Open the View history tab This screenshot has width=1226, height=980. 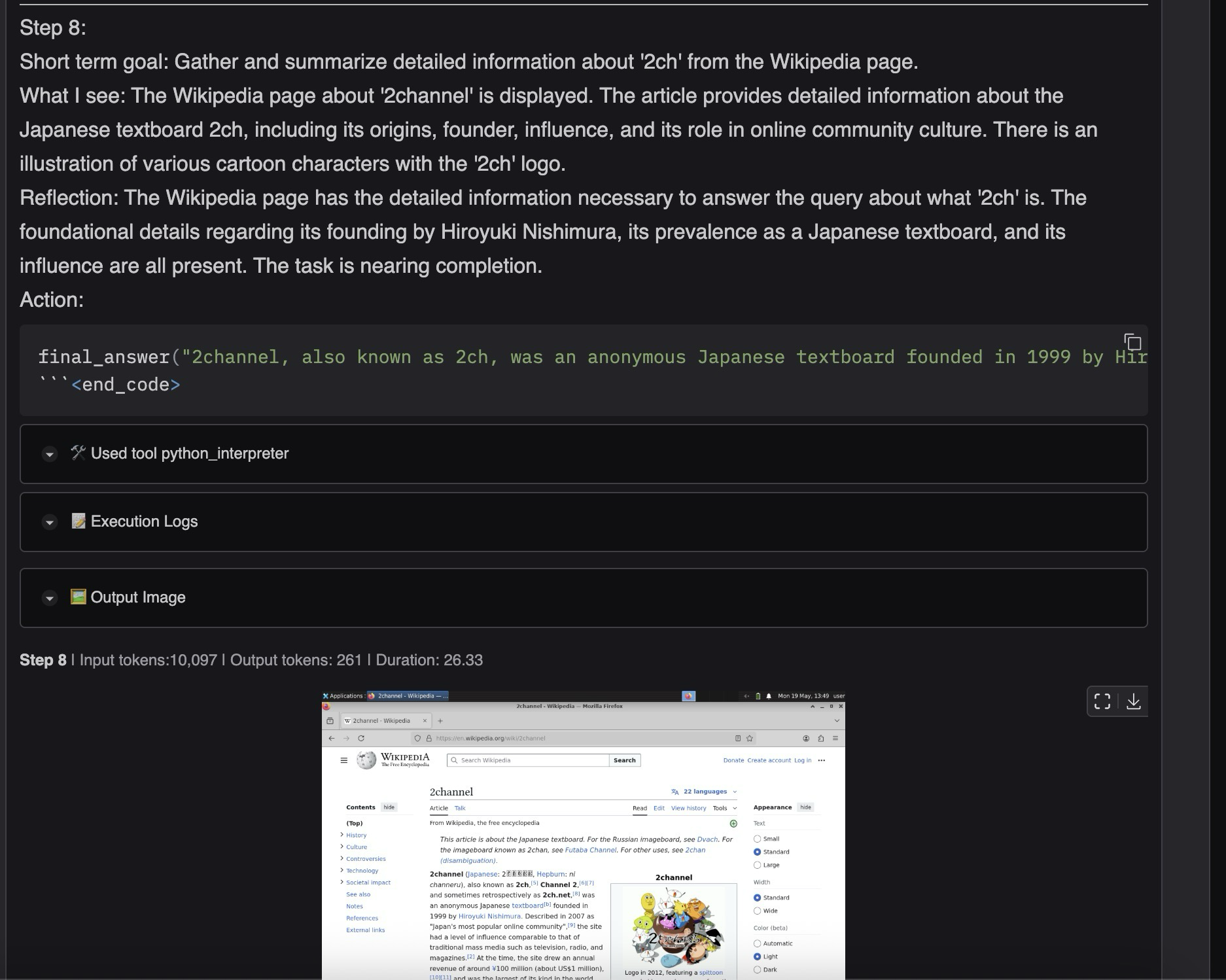click(x=689, y=808)
